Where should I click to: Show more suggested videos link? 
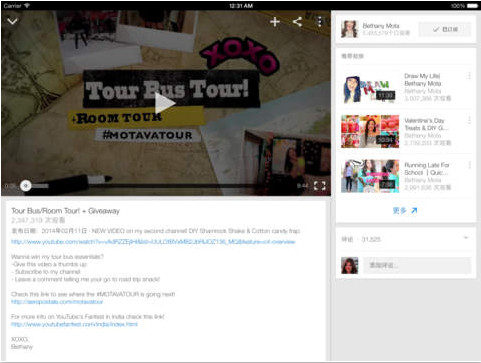pyautogui.click(x=405, y=211)
